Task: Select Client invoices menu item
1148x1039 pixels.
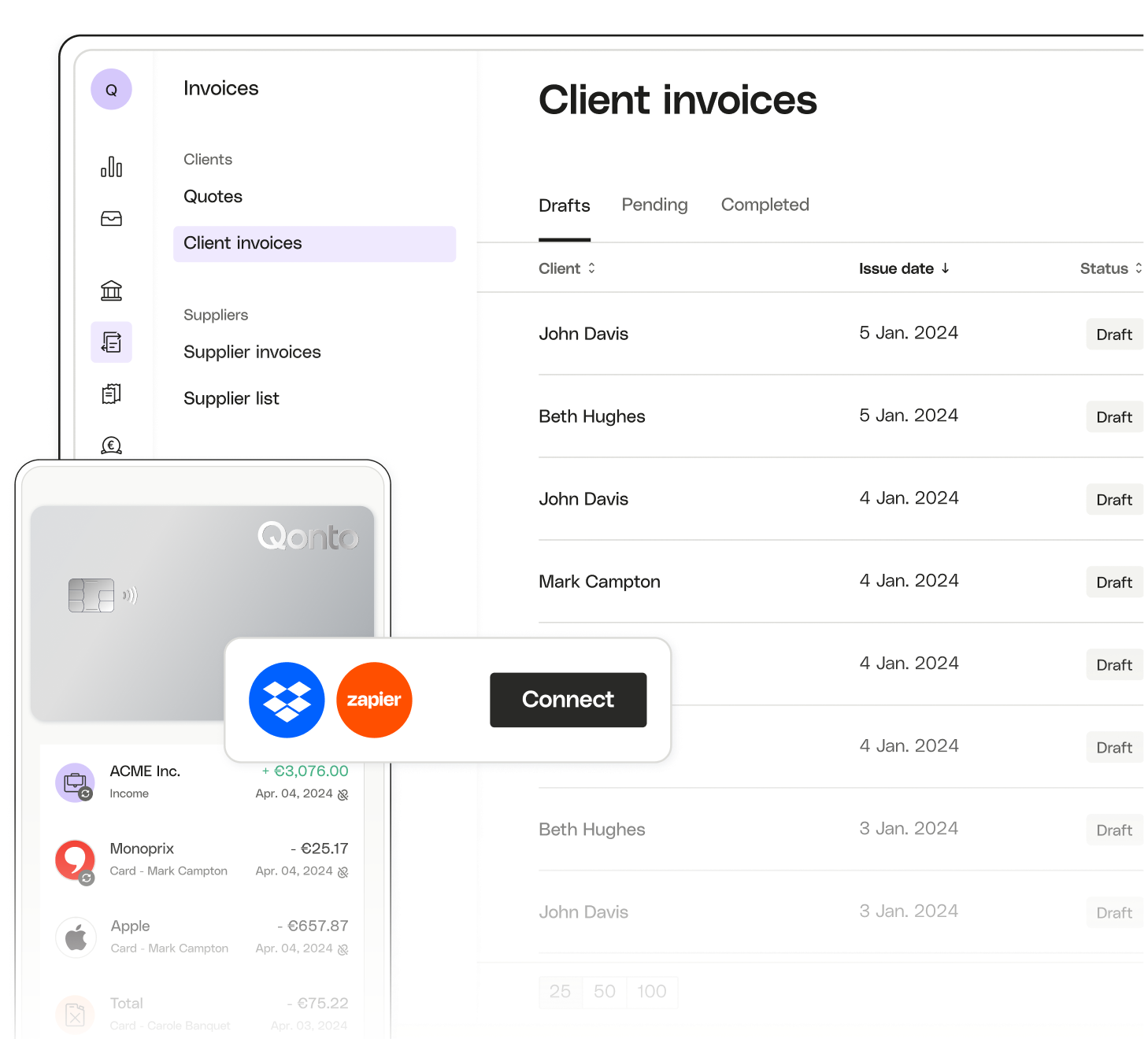Action: (x=314, y=243)
